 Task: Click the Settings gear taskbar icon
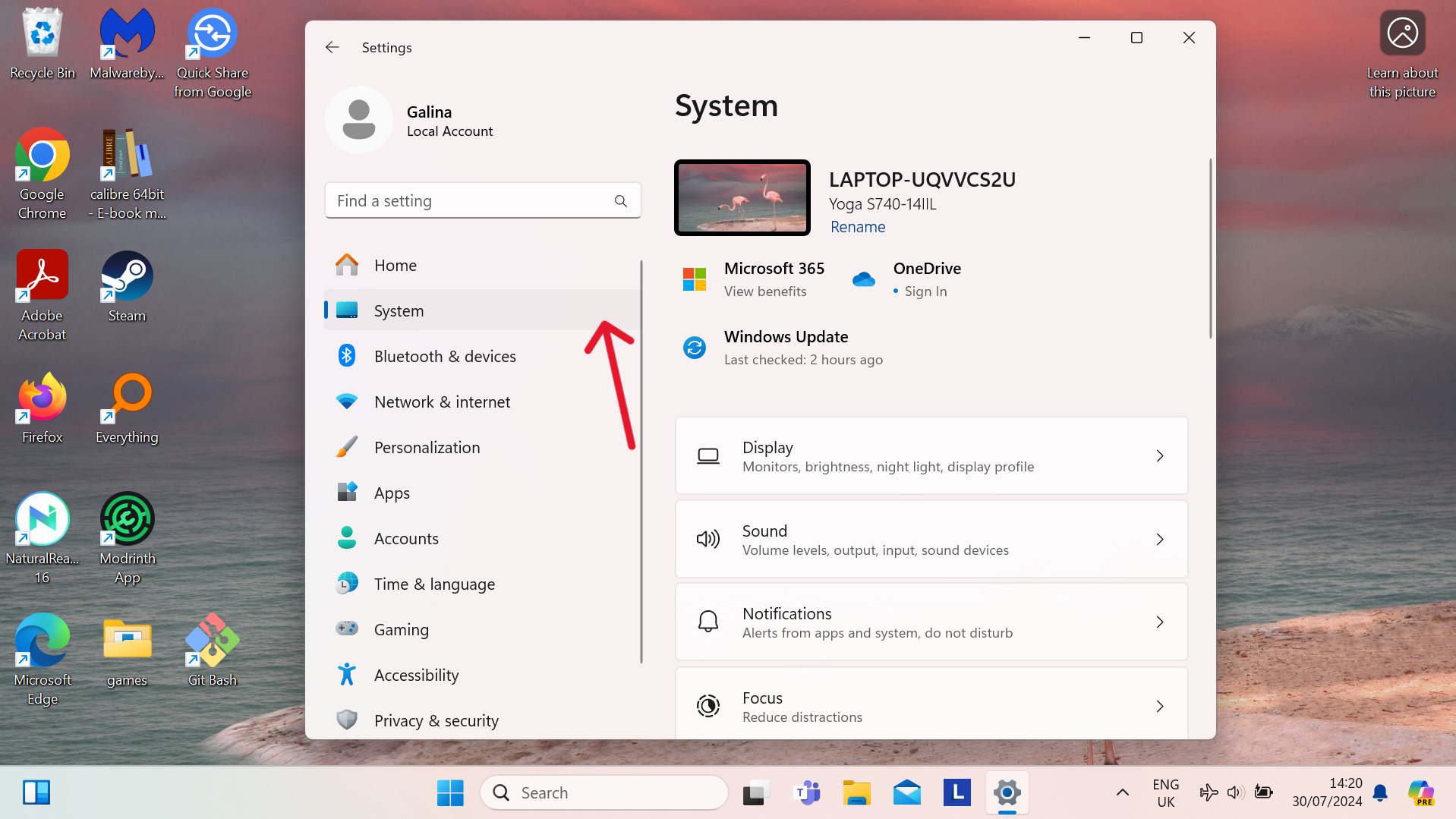coord(1007,793)
